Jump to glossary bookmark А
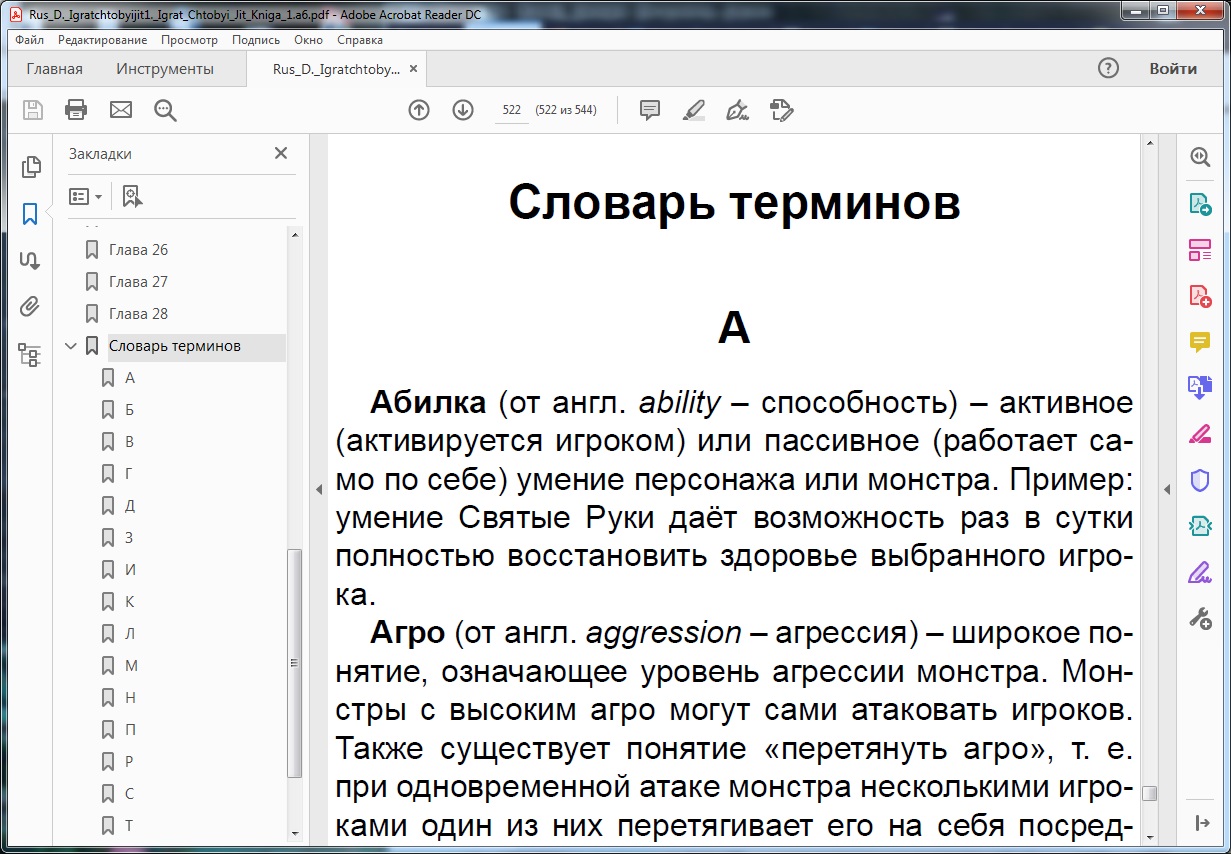 [x=130, y=378]
